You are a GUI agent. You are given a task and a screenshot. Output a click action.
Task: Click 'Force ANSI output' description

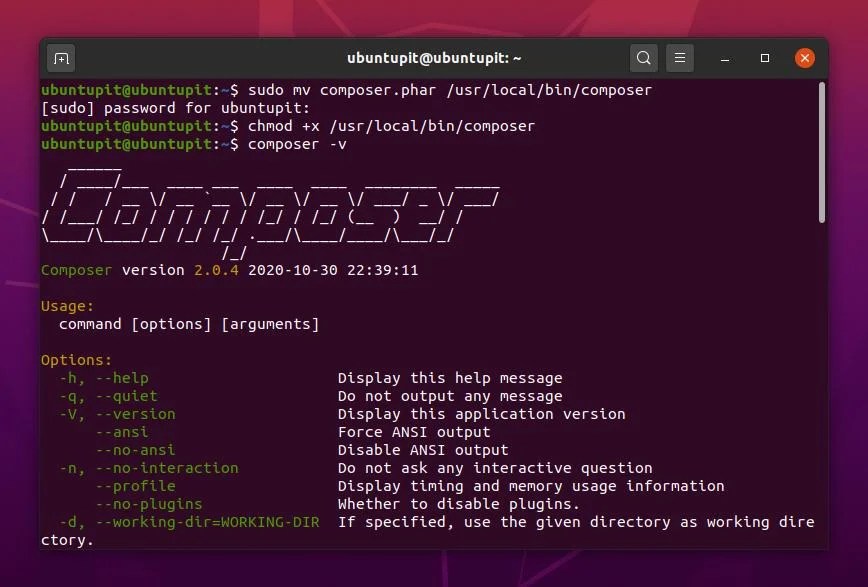414,432
